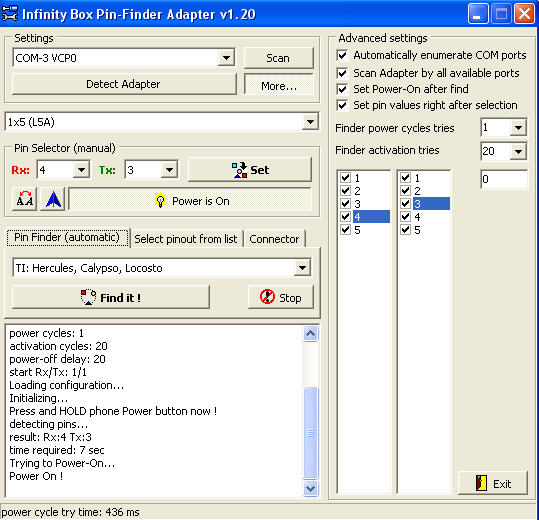Click the input field containing 0
This screenshot has height=520, width=539.
[503, 179]
